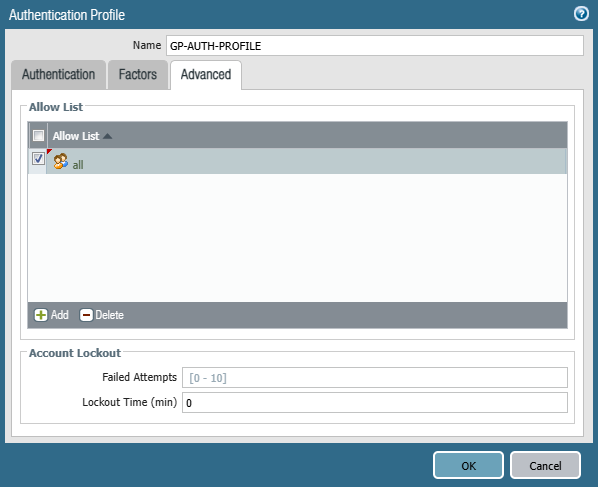
Task: Click the OK button
Action: 468,465
